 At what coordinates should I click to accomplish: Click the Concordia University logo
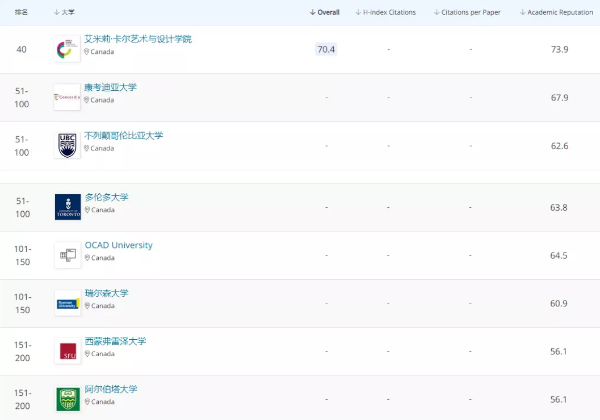point(67,97)
